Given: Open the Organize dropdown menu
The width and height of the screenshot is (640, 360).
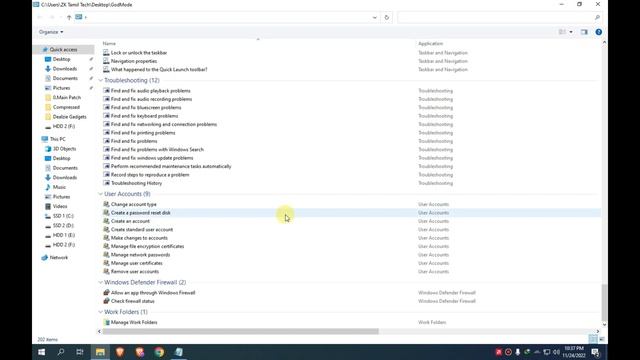Looking at the screenshot, I should 51,32.
